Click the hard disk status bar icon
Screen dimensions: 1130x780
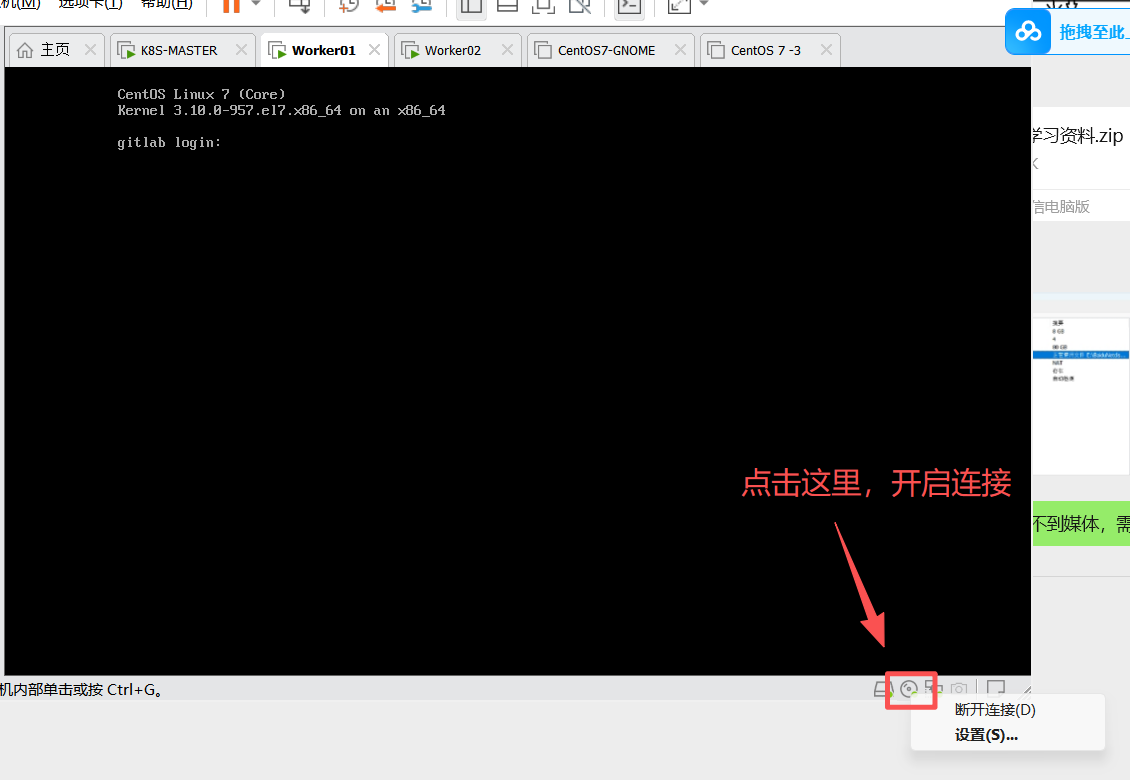click(882, 689)
